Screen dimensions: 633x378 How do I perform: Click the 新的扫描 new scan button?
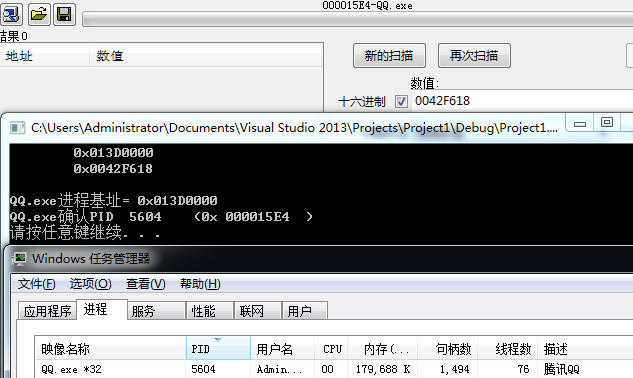(x=389, y=55)
